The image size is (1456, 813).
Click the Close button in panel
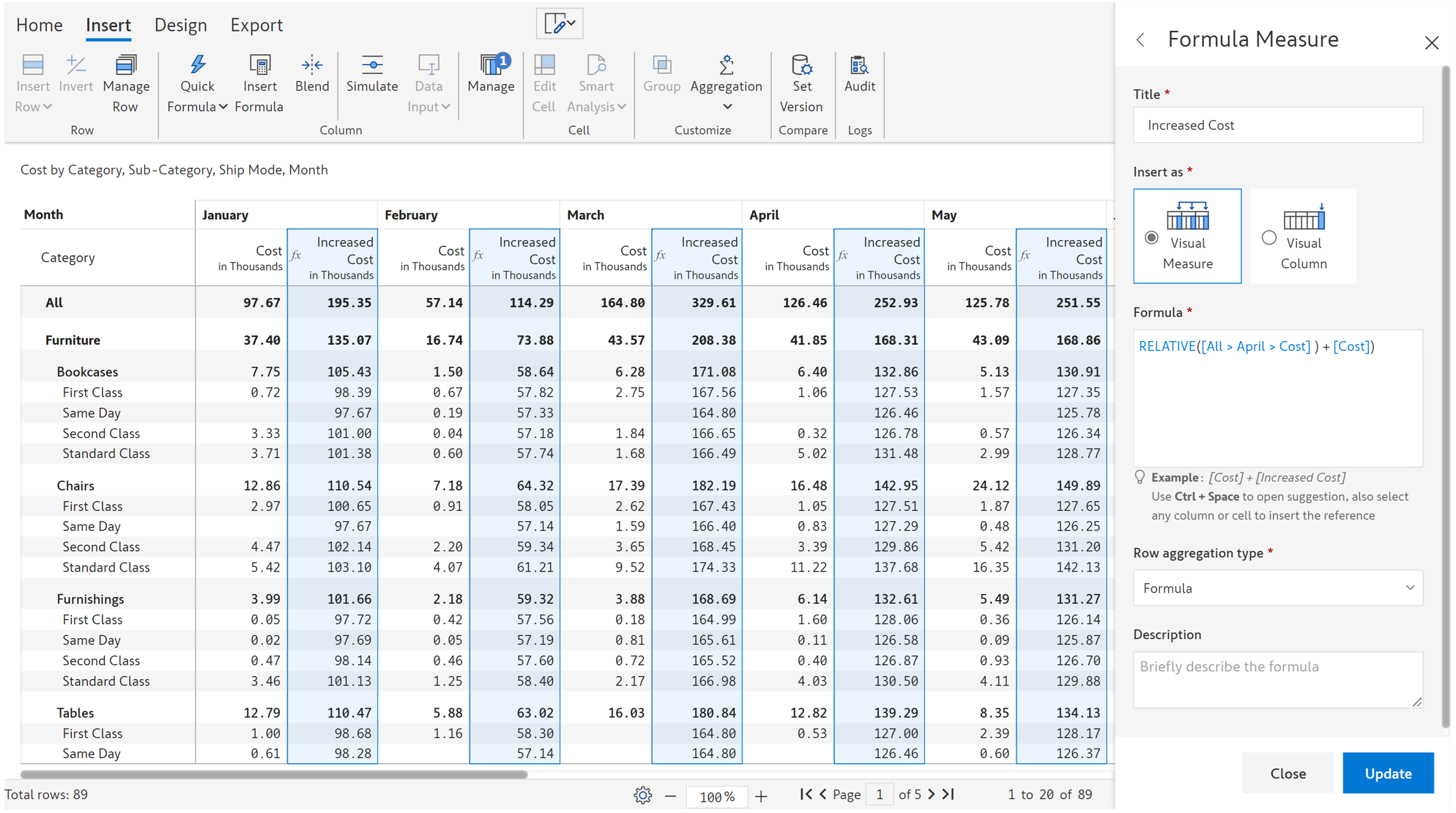pos(1287,773)
